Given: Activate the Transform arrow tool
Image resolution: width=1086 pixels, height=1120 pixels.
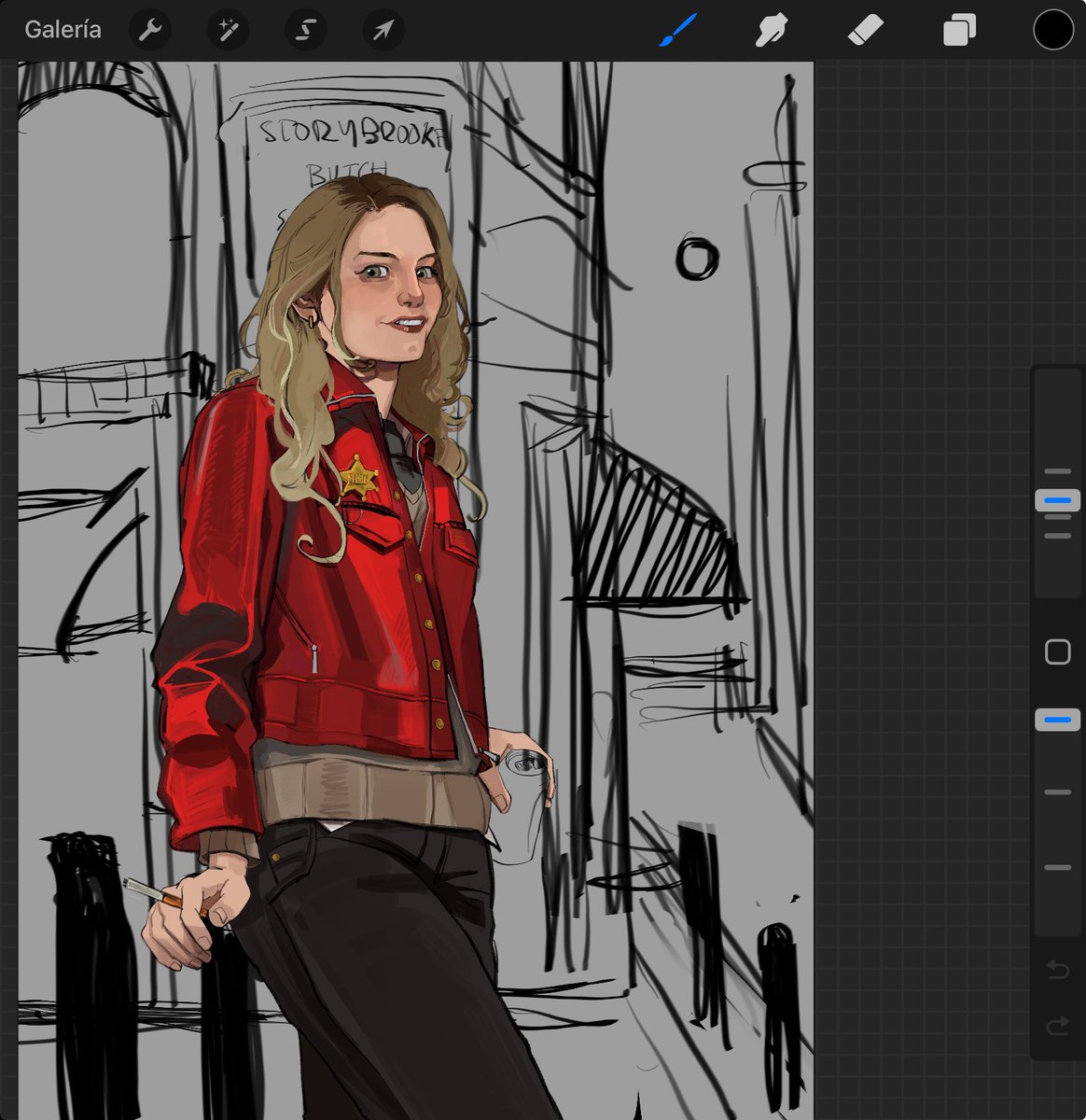Looking at the screenshot, I should point(383,31).
